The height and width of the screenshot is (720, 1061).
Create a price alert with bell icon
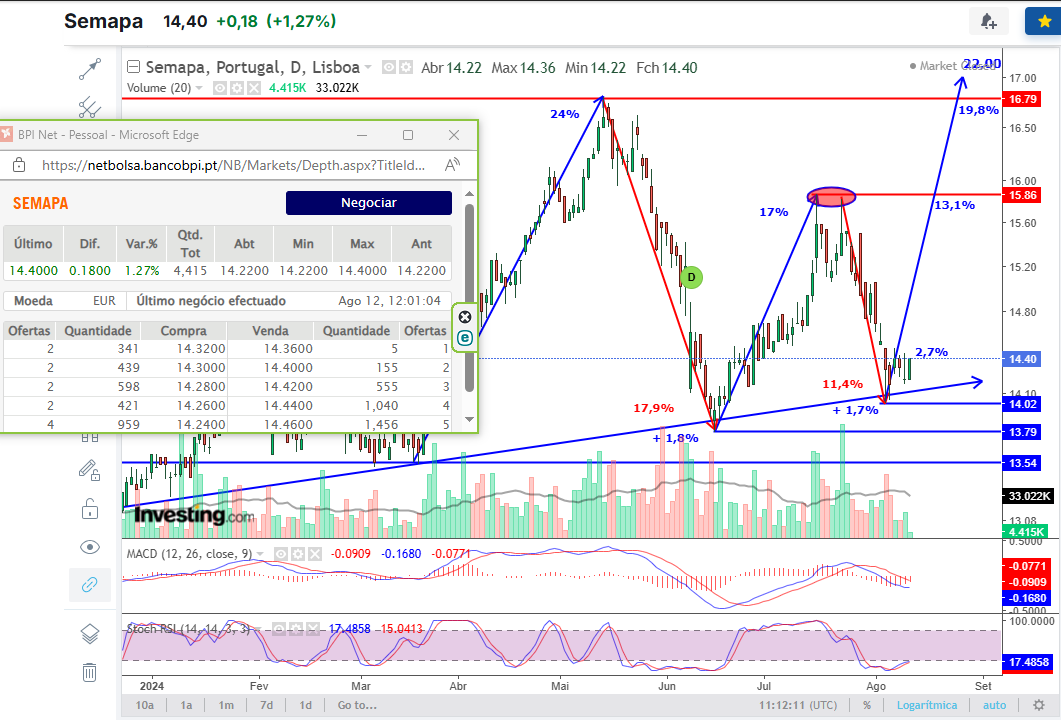point(989,21)
